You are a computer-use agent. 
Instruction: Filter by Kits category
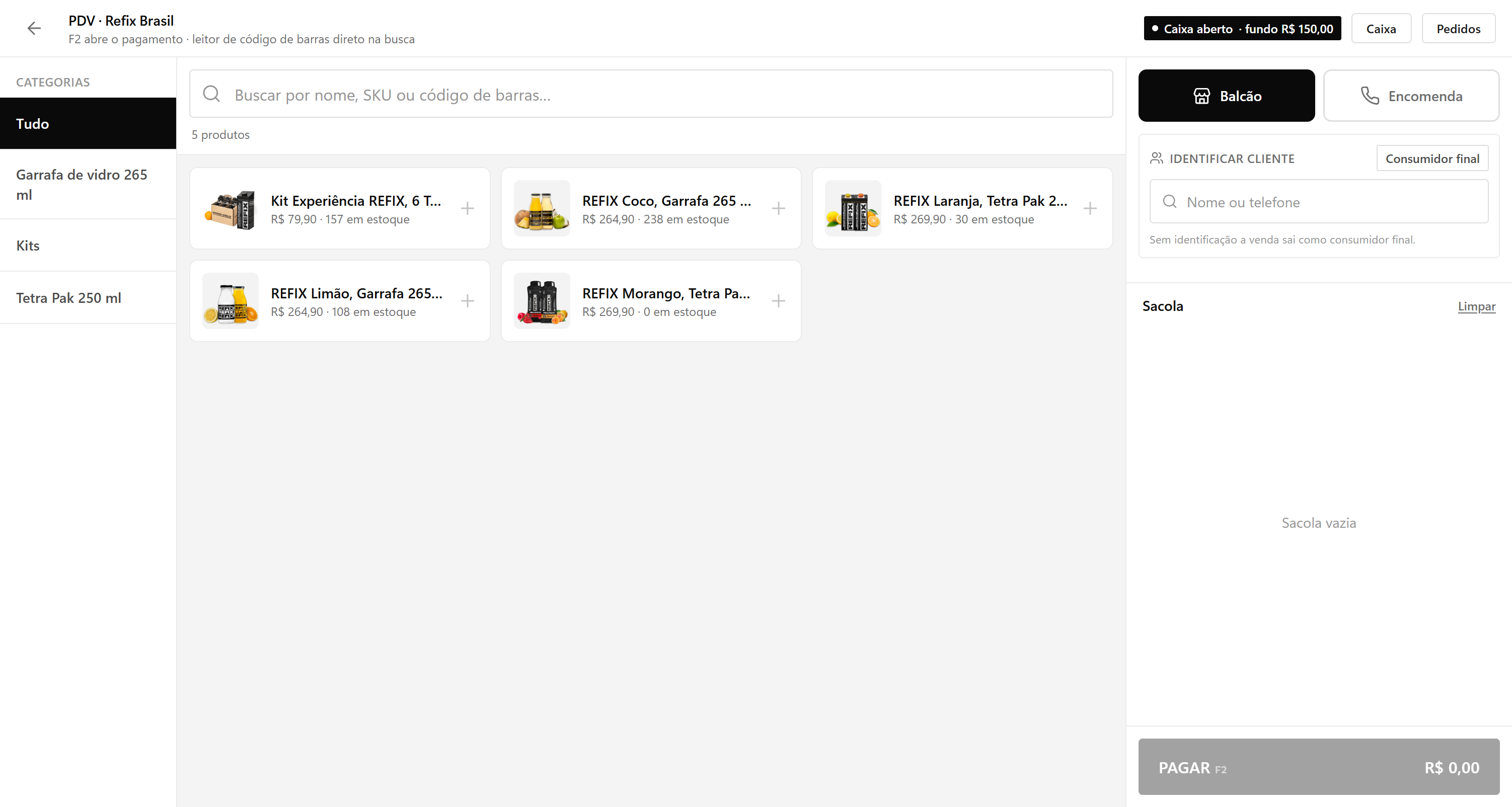pyautogui.click(x=88, y=246)
